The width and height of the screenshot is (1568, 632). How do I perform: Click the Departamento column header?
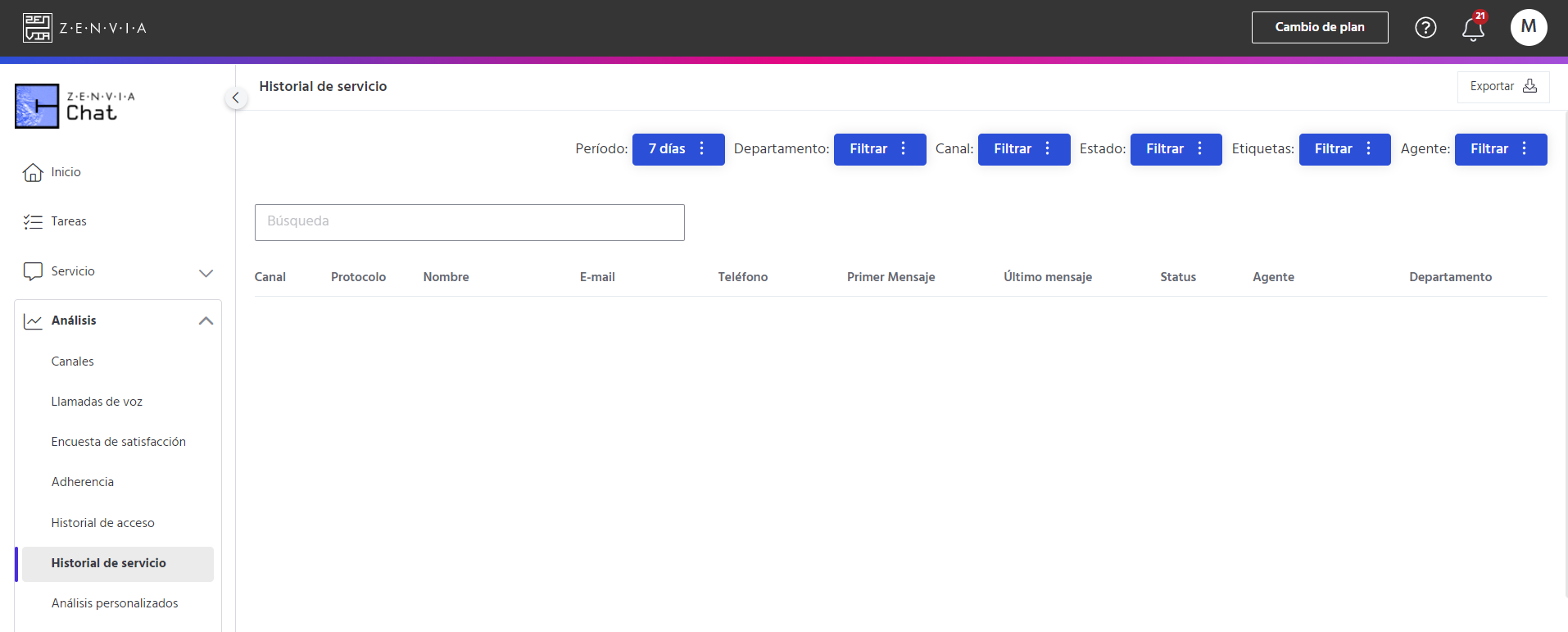1451,277
